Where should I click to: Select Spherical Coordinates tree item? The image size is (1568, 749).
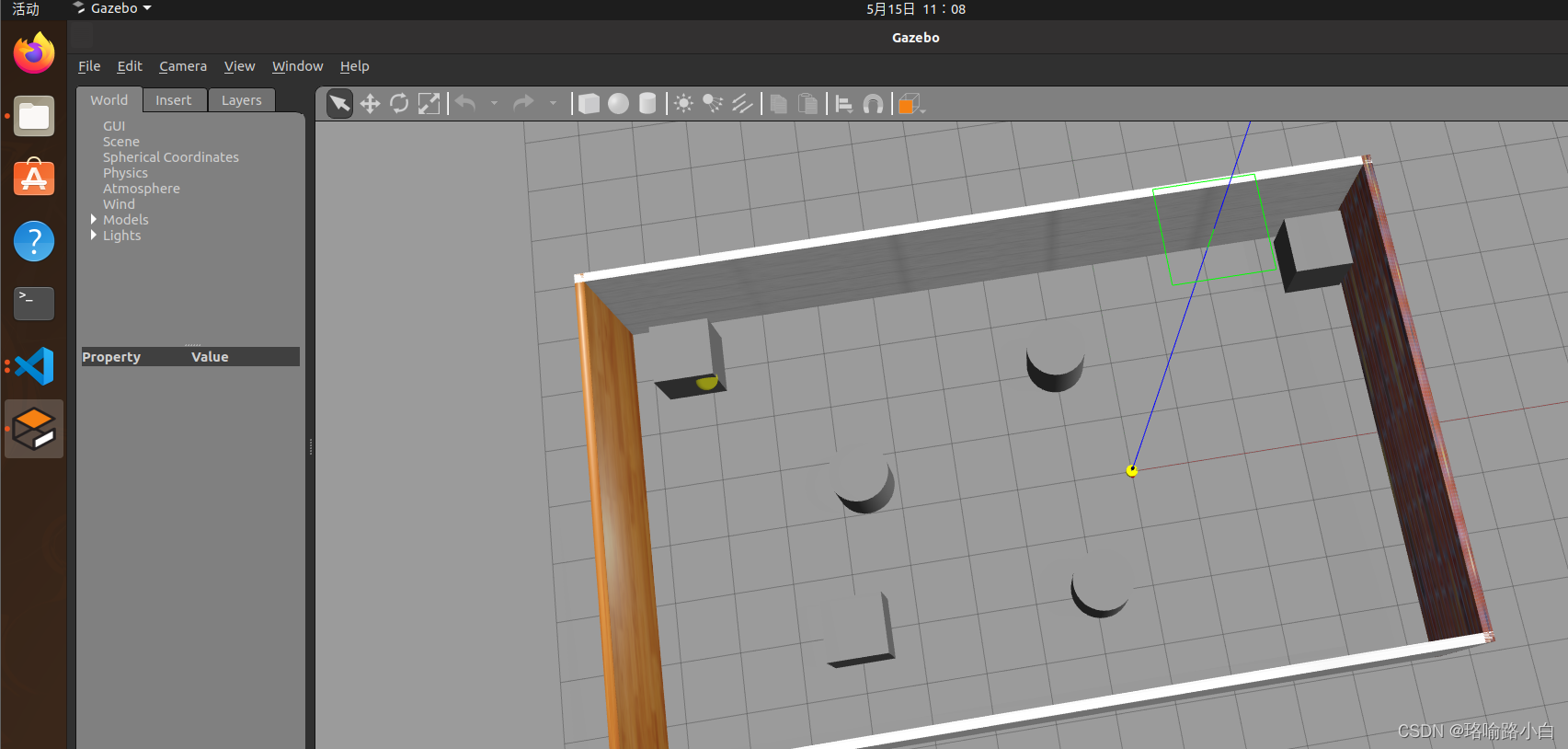(171, 157)
